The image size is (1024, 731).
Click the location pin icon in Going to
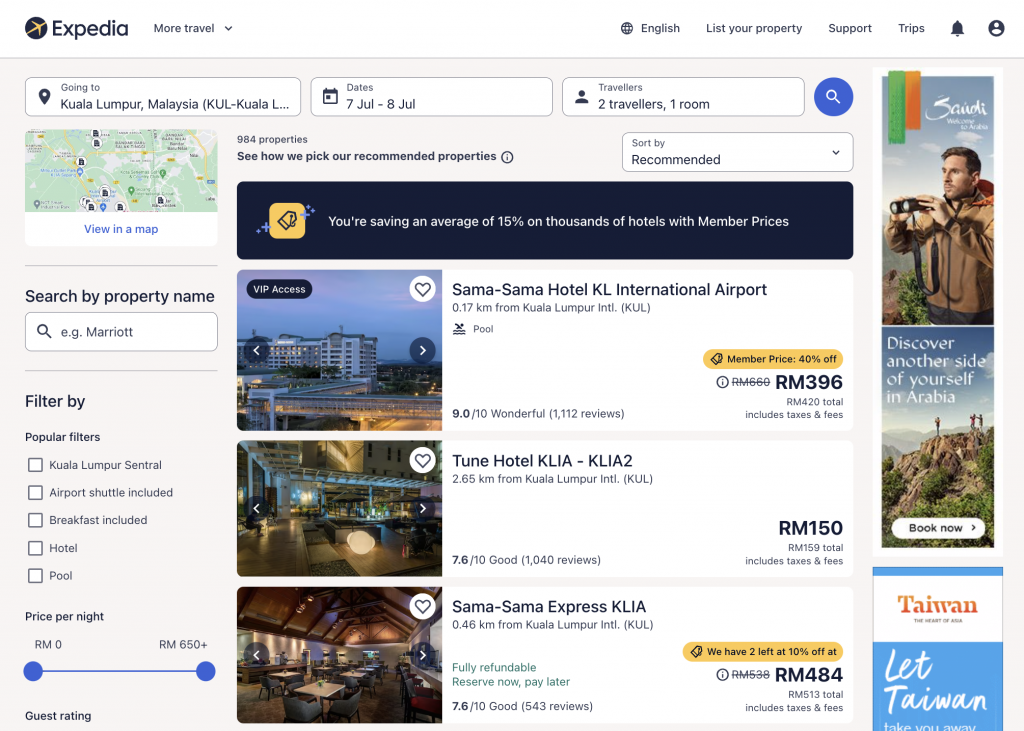tap(44, 97)
